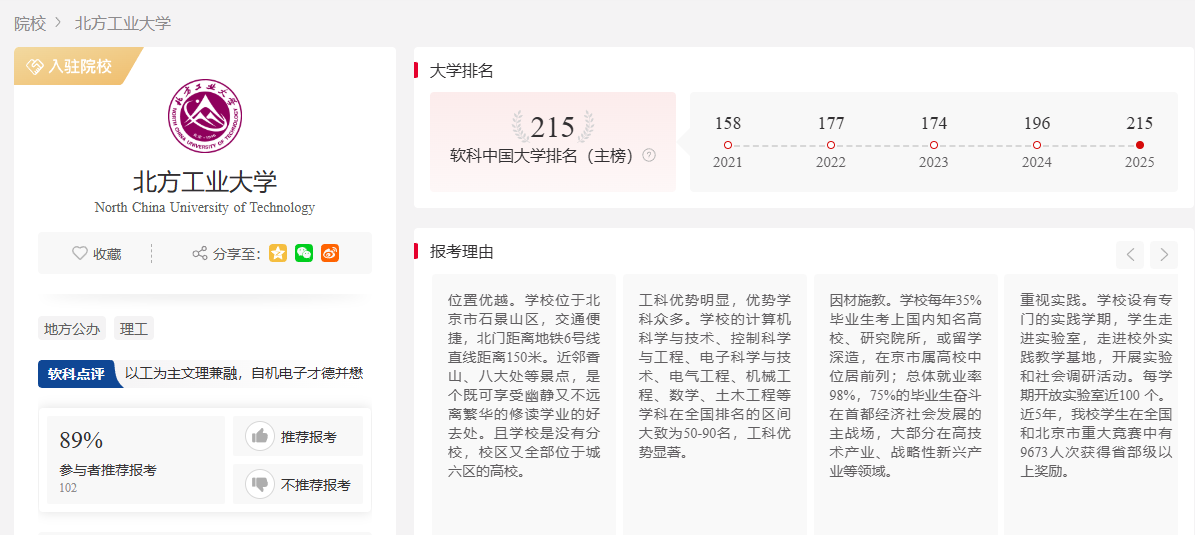Select the 2023 ranking point on timeline

(x=934, y=145)
